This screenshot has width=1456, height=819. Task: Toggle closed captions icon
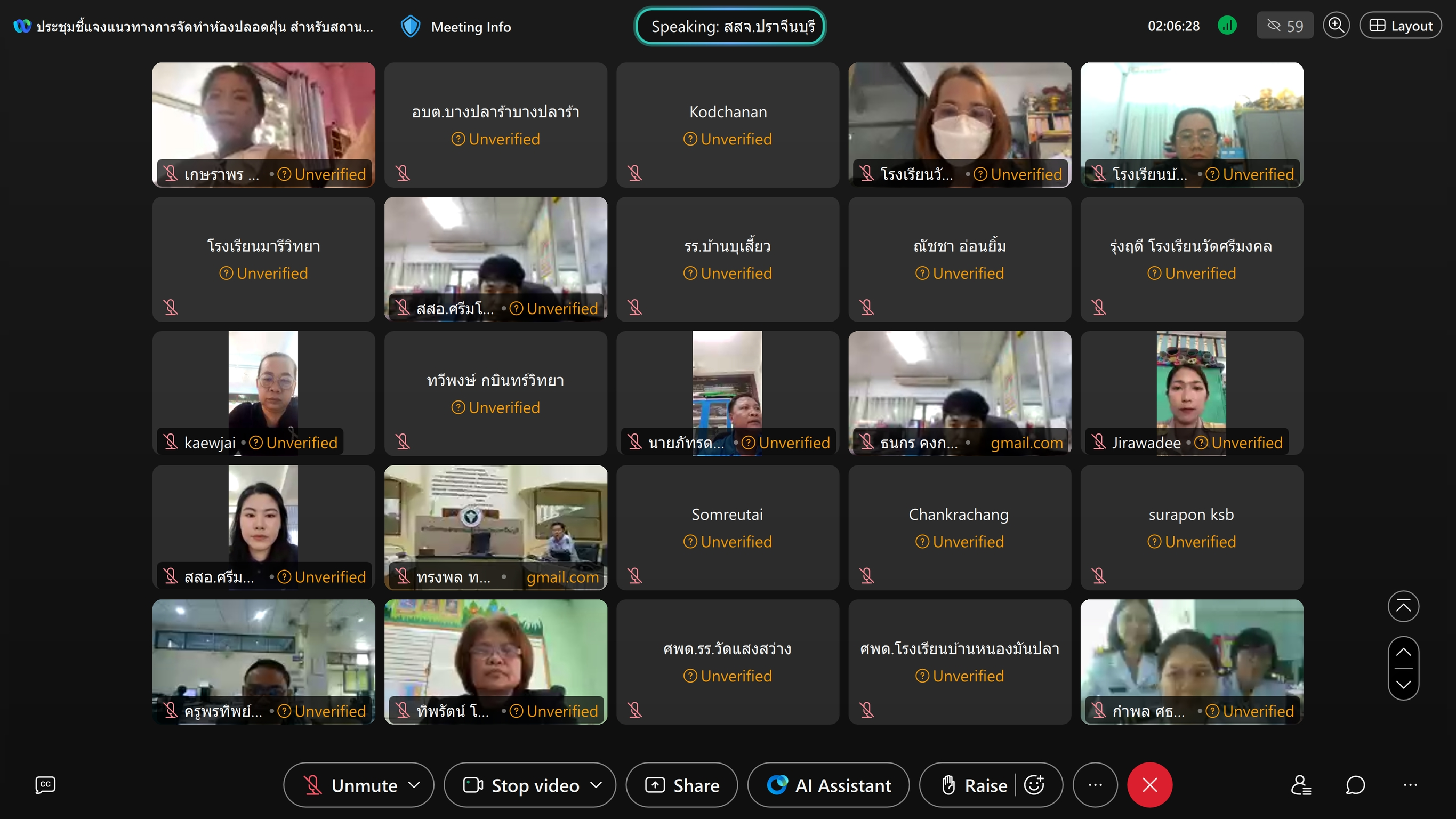pyautogui.click(x=45, y=785)
